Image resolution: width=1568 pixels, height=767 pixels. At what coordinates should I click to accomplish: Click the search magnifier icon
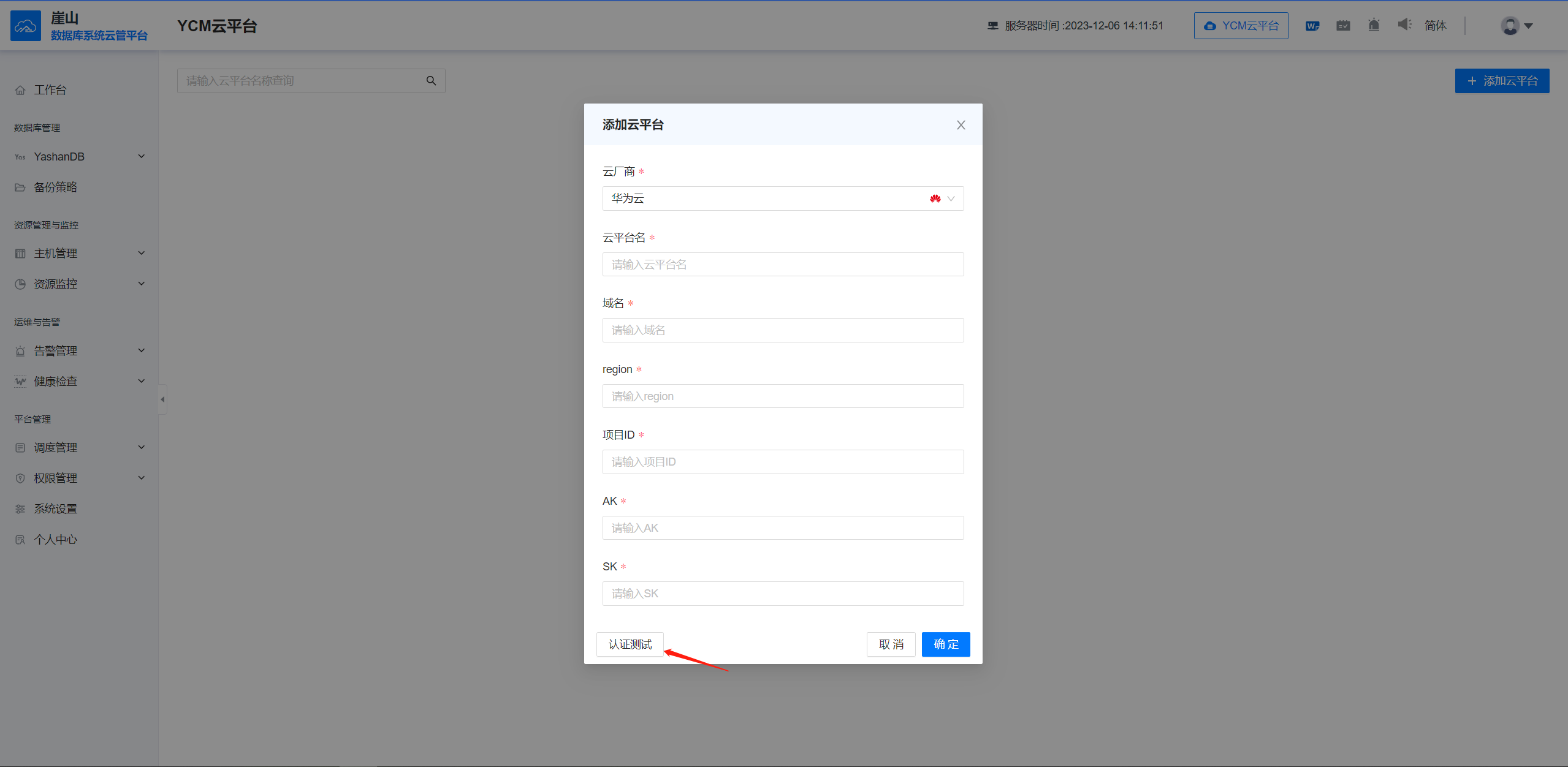click(431, 81)
